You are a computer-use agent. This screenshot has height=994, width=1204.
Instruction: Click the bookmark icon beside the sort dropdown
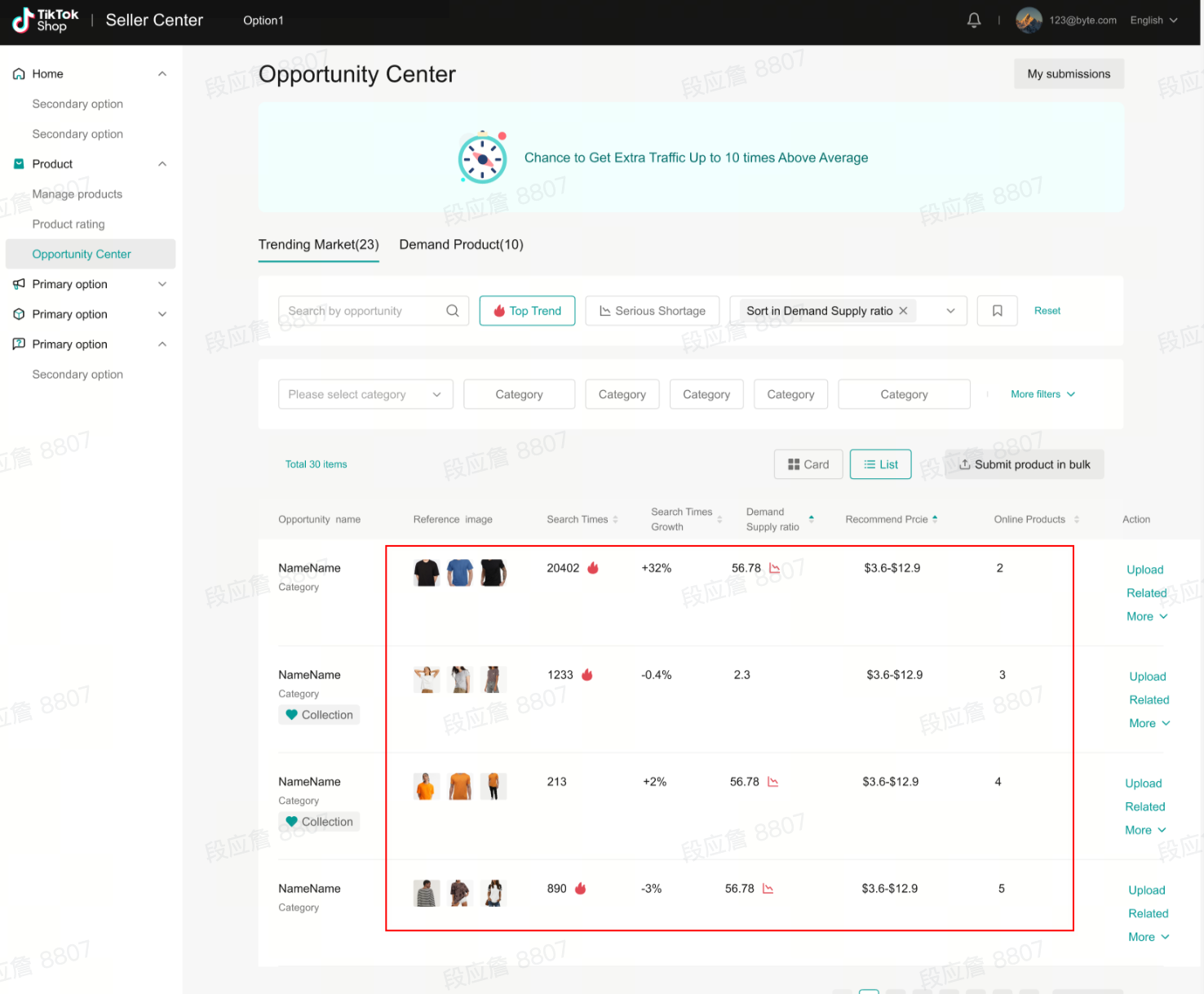(x=997, y=311)
